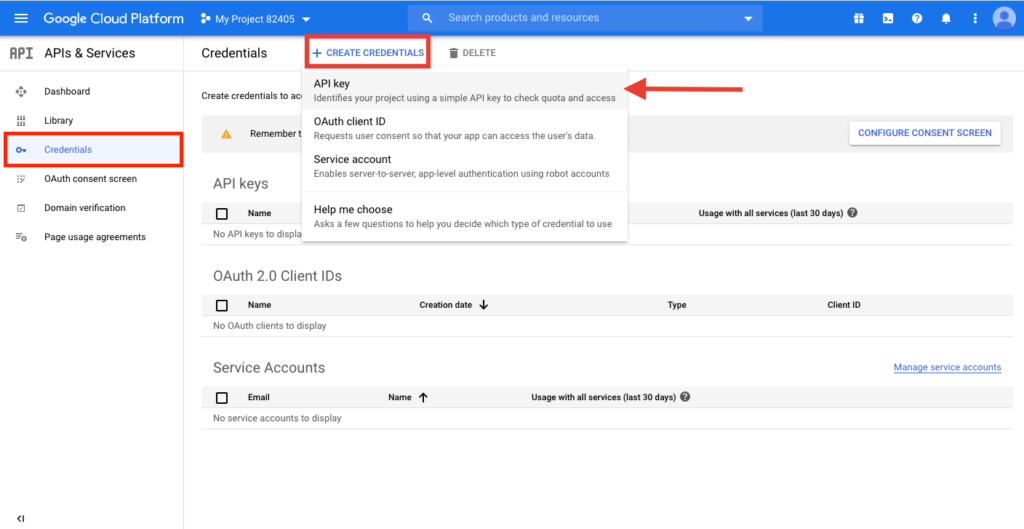Click the API keys Name column header

[259, 213]
